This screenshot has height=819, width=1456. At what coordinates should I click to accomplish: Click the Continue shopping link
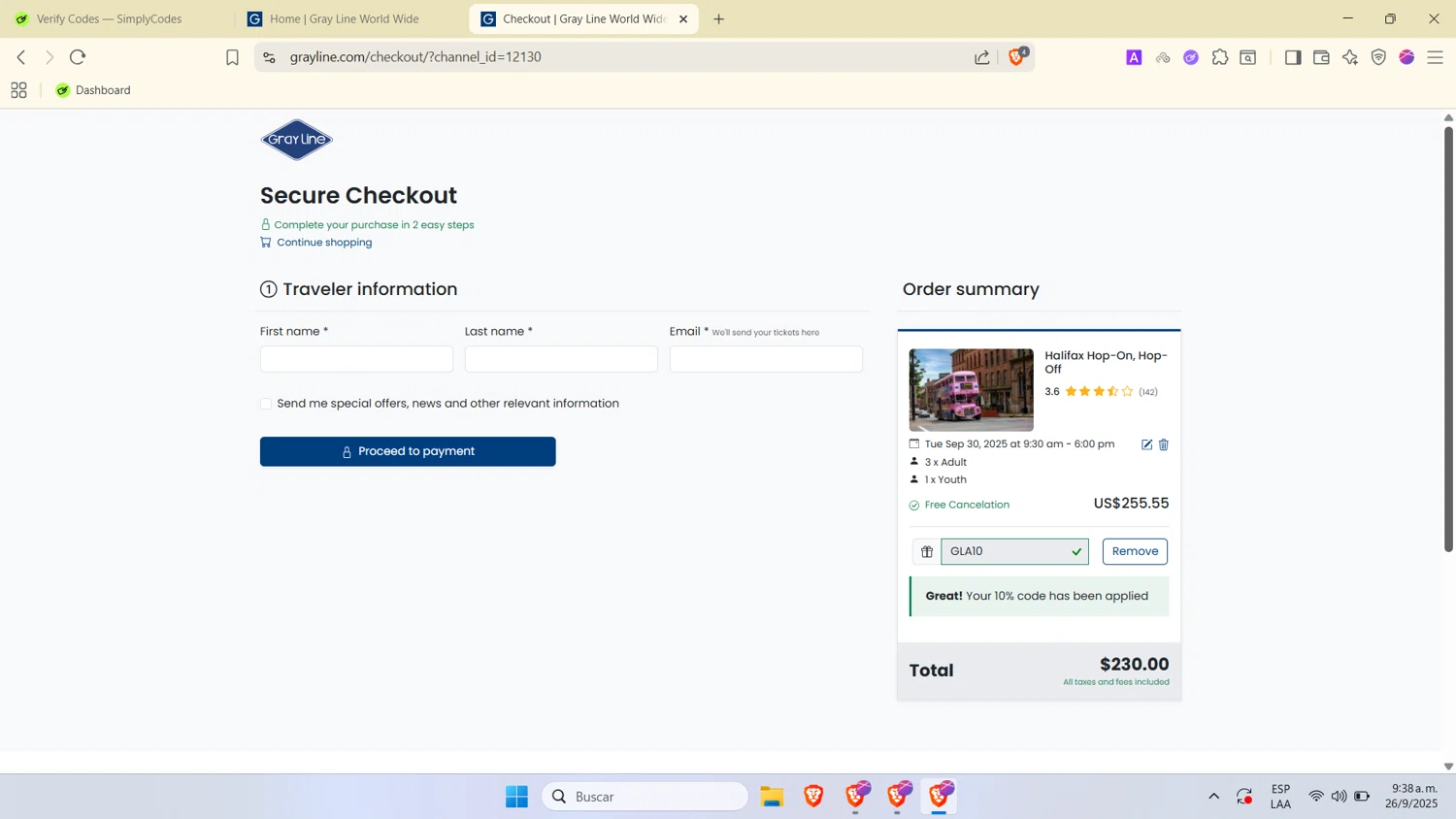pyautogui.click(x=324, y=243)
